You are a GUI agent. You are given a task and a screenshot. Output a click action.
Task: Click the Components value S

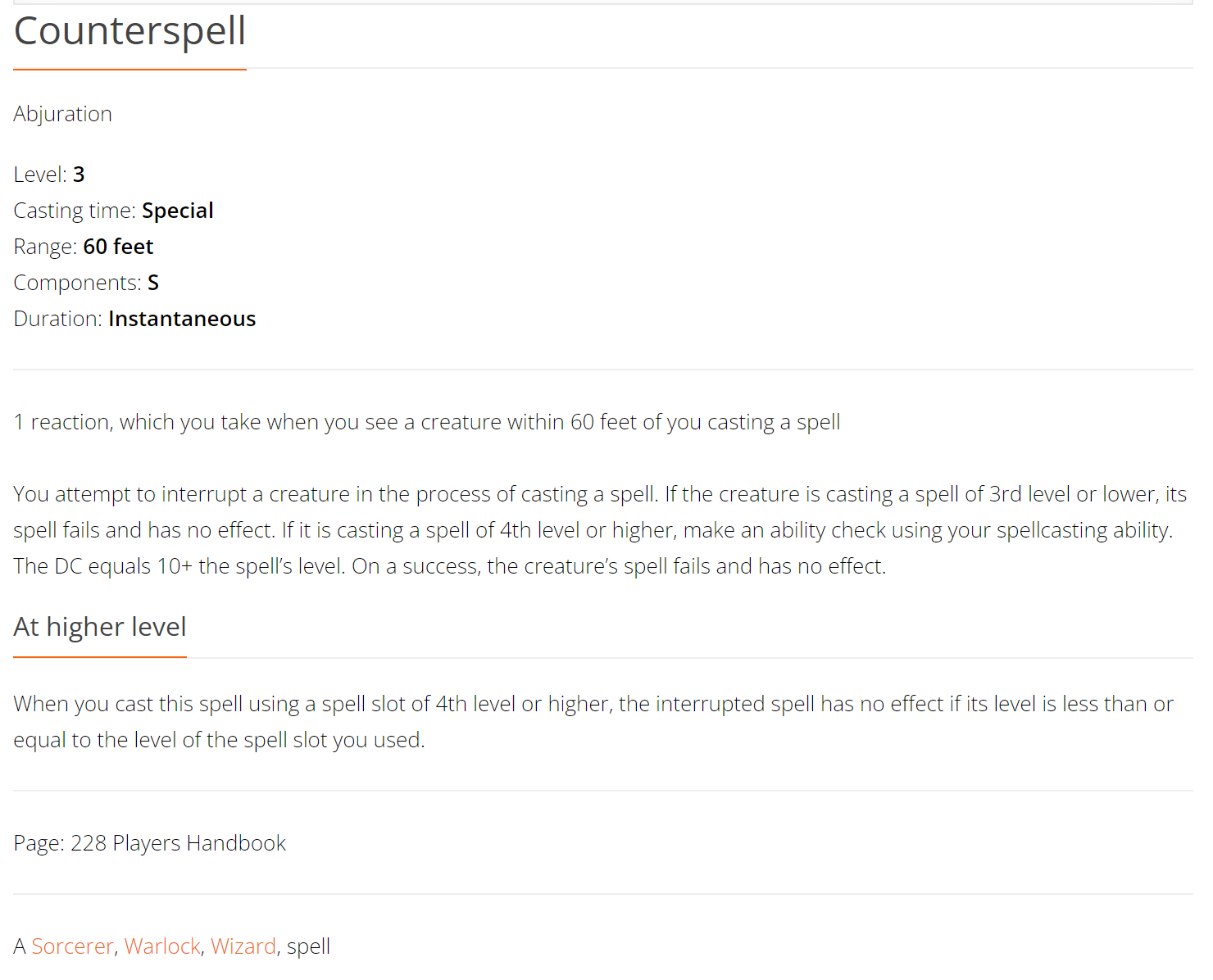[153, 283]
